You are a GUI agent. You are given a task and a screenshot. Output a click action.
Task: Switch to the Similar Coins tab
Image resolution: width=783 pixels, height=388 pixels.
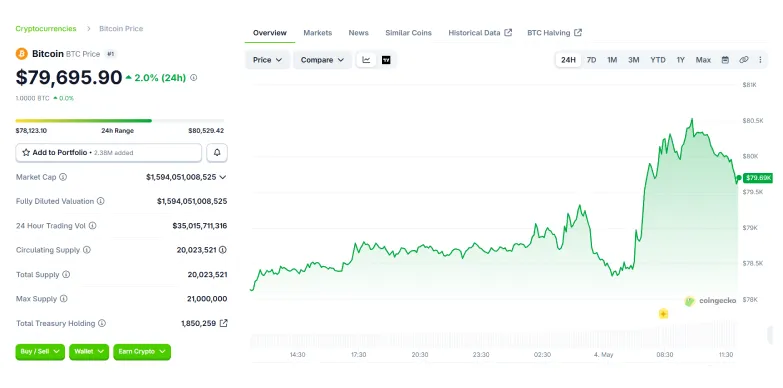[408, 33]
